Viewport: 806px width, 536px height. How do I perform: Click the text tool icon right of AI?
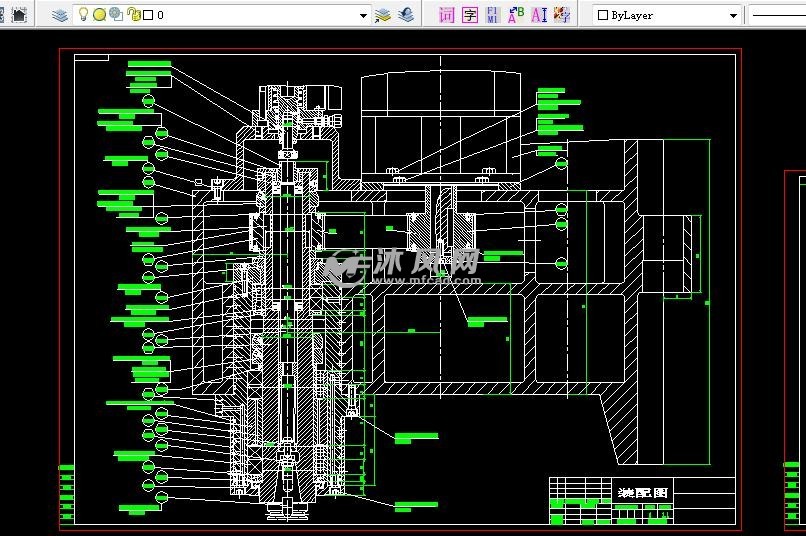click(x=562, y=15)
